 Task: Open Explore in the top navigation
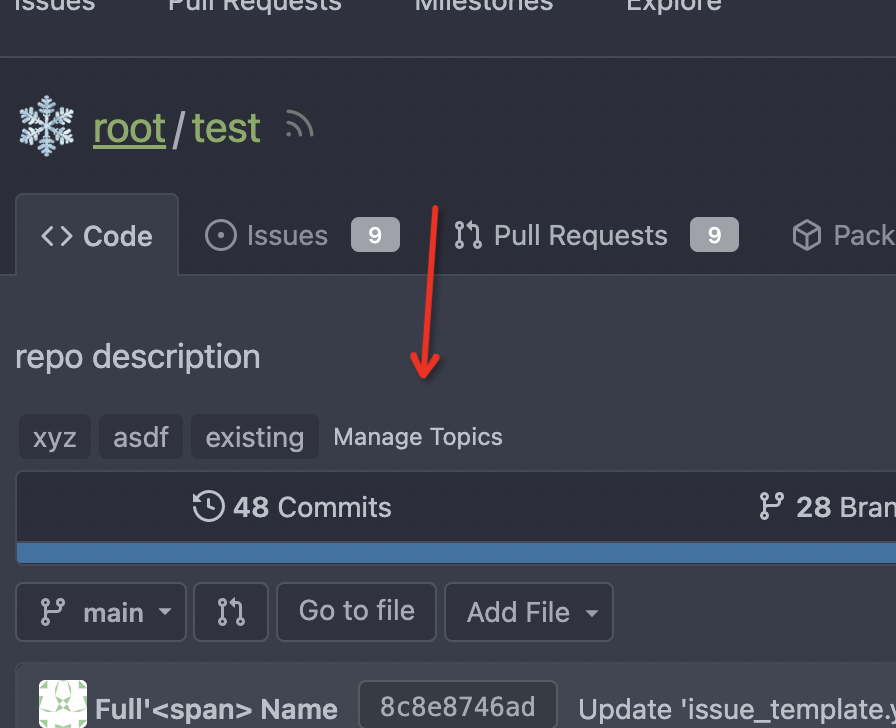pos(674,6)
